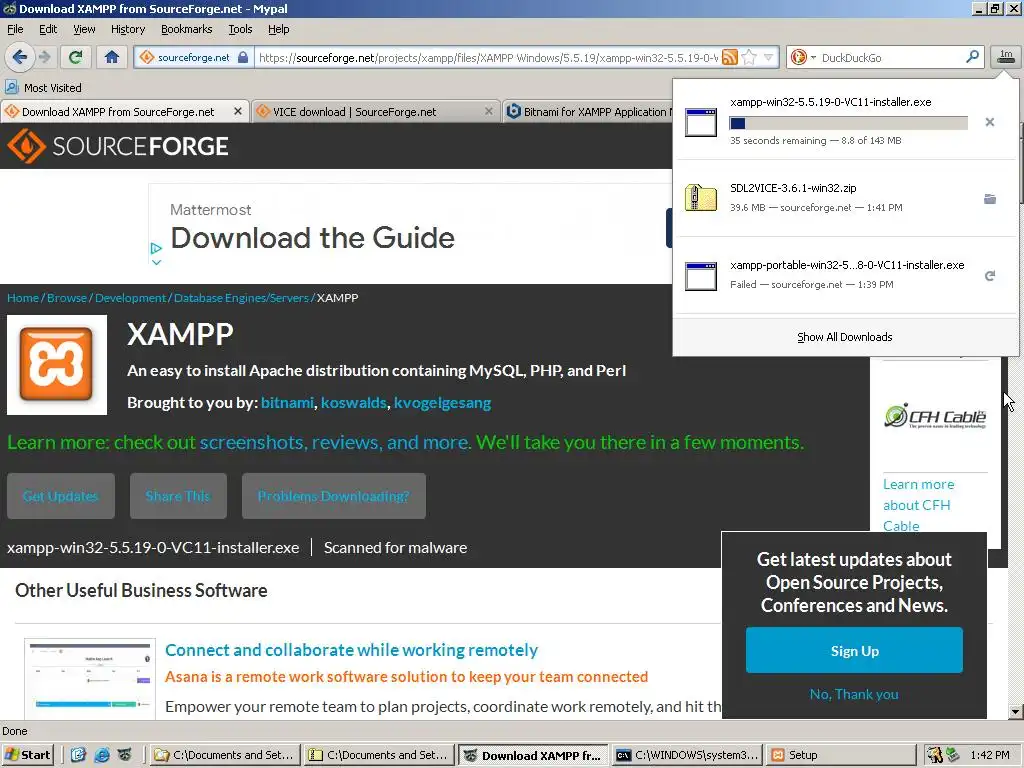Open koswalds contributor link

coord(354,403)
